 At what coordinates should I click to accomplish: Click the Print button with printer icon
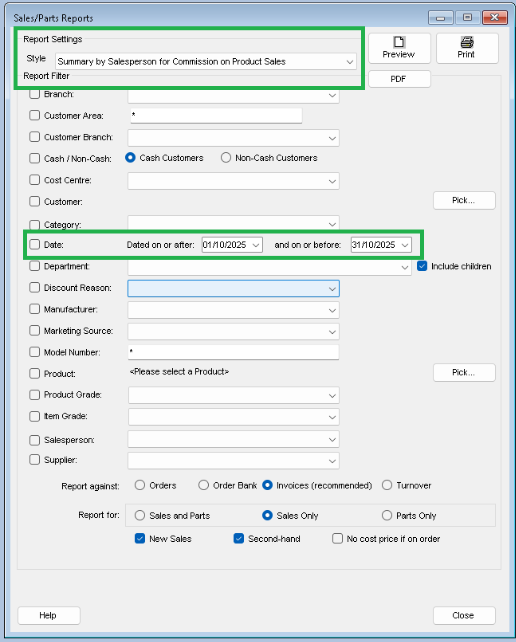click(x=467, y=48)
